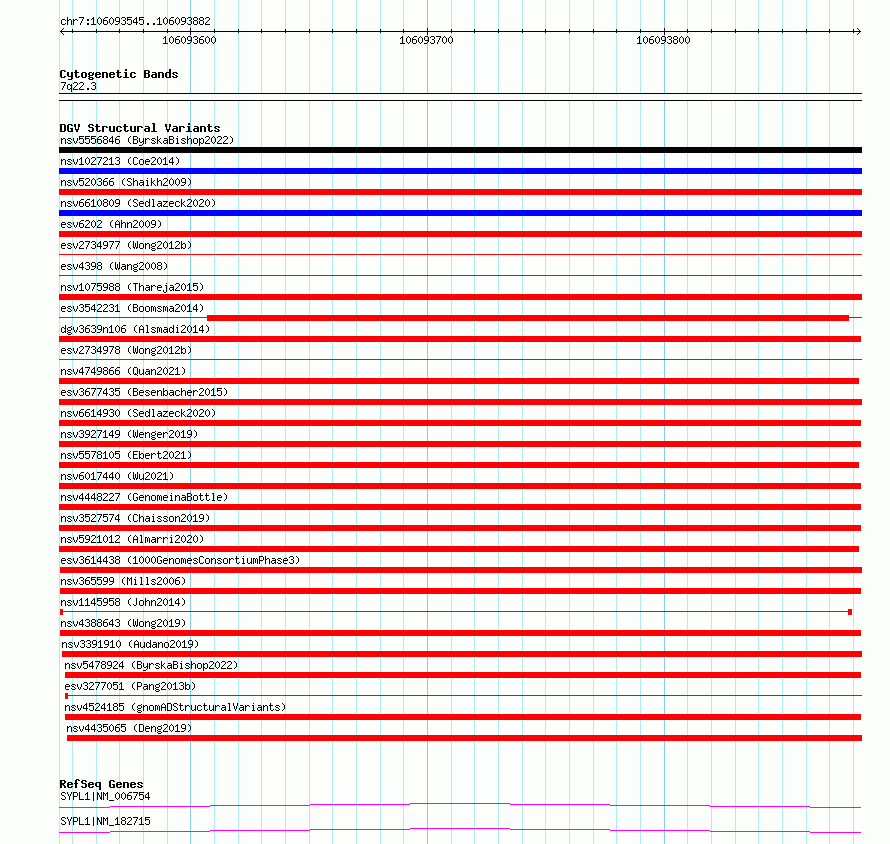Open nsv5921012 (Almarri2020) variant
This screenshot has height=844, width=890.
pyautogui.click(x=132, y=539)
